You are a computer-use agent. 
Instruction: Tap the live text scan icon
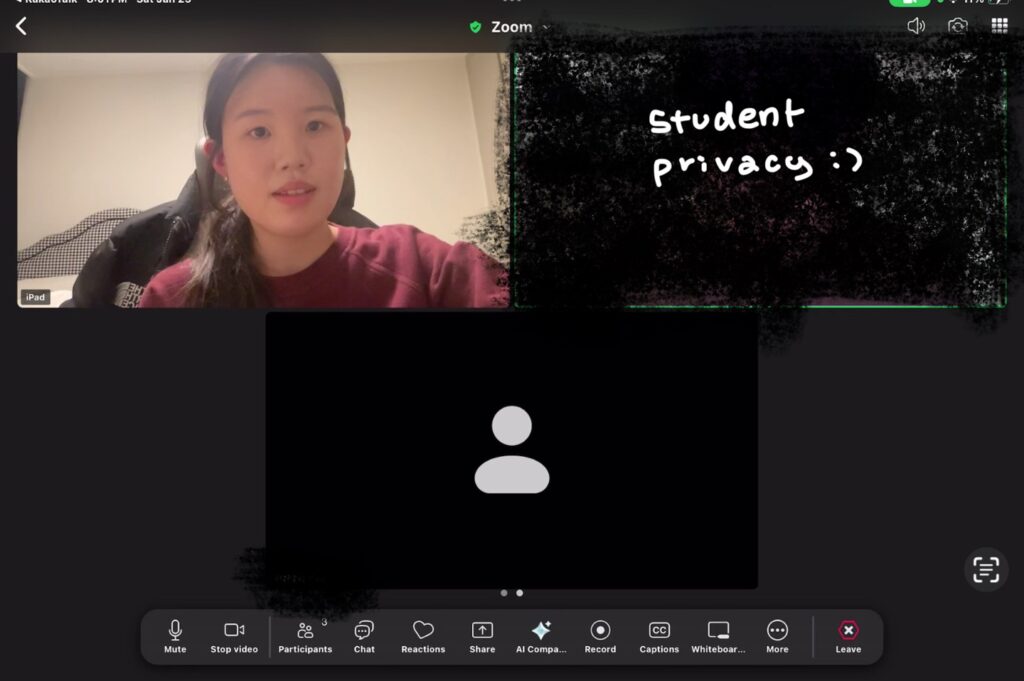985,569
